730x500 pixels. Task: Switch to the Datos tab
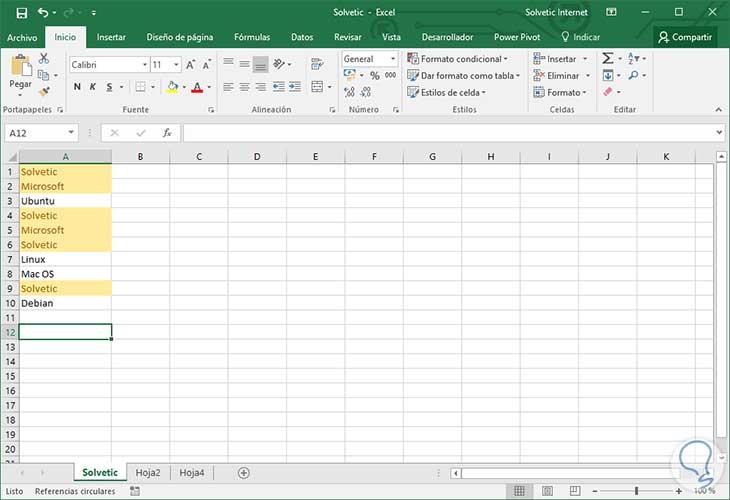[x=302, y=37]
